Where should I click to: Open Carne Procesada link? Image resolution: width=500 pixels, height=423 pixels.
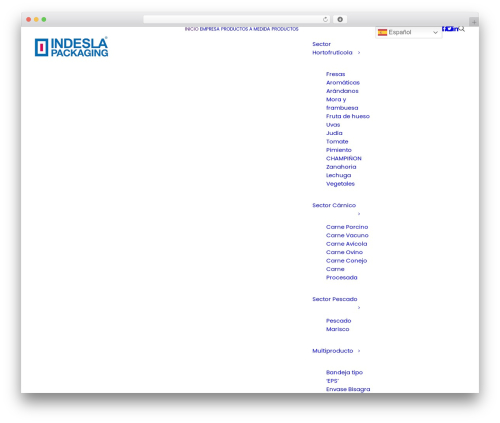[x=341, y=273]
